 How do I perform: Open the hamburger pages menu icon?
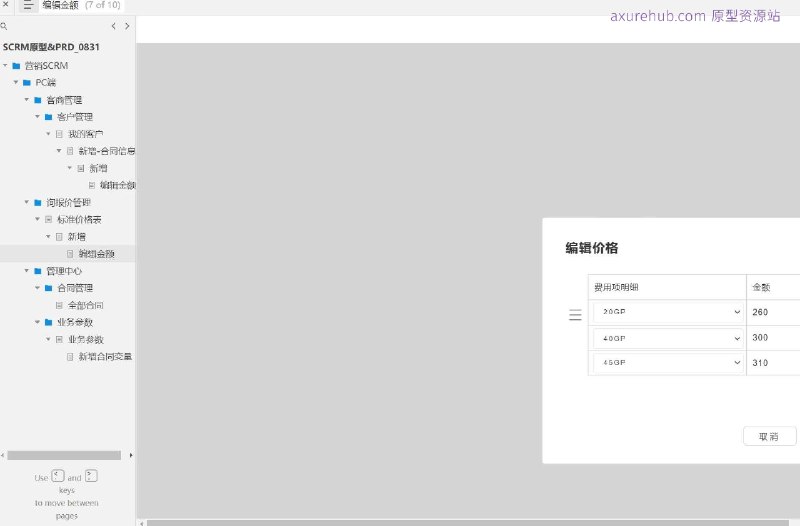tap(29, 6)
